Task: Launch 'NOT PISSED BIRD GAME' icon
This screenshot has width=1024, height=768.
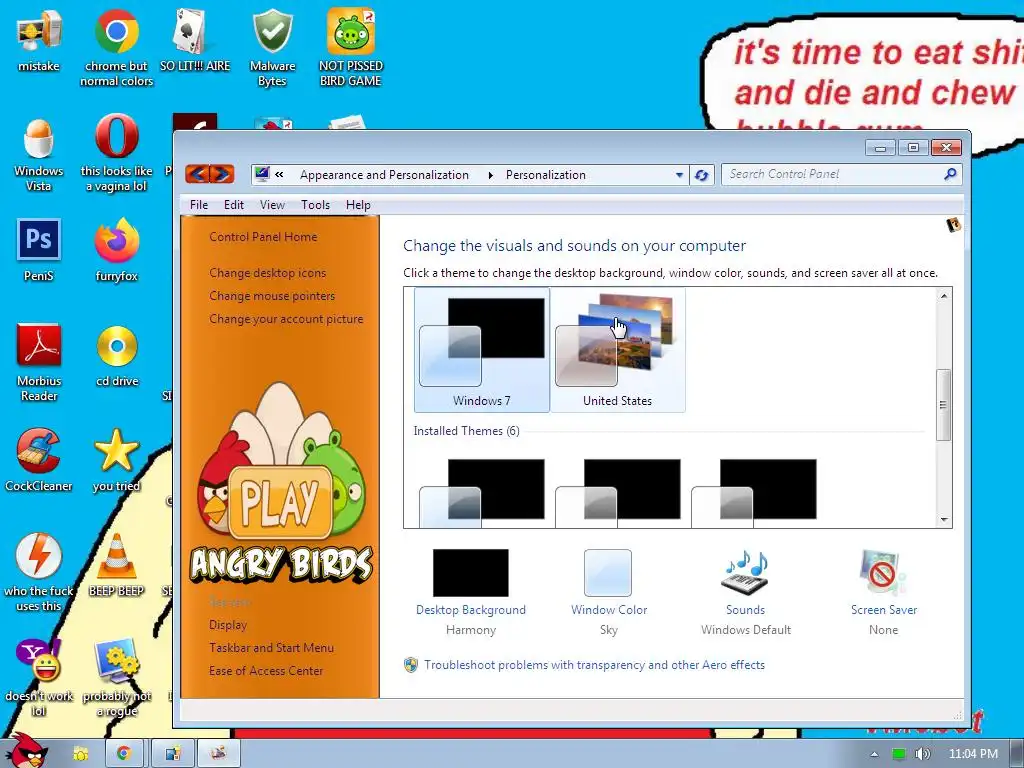Action: 351,47
